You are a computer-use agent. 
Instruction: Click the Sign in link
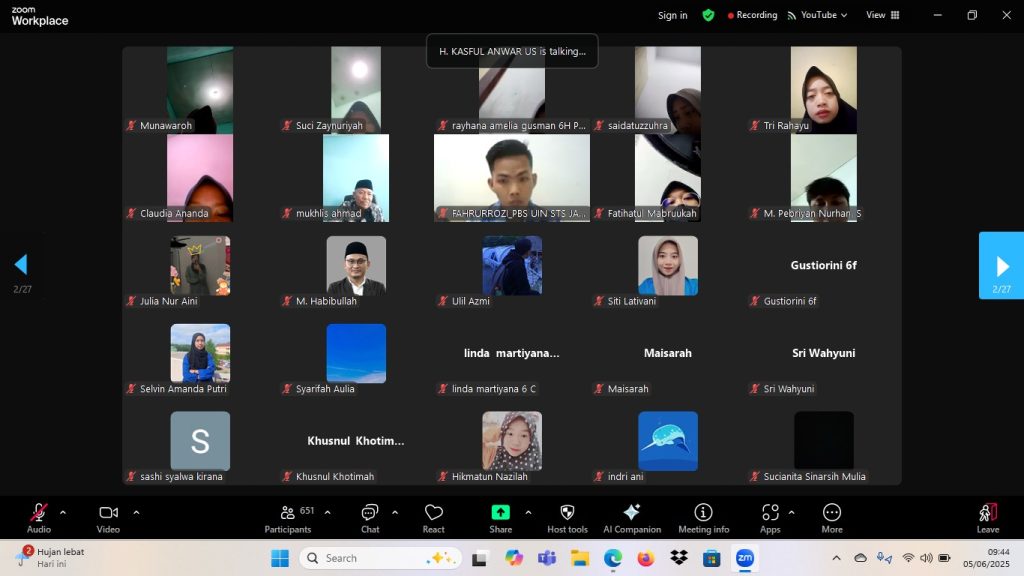[x=672, y=15]
